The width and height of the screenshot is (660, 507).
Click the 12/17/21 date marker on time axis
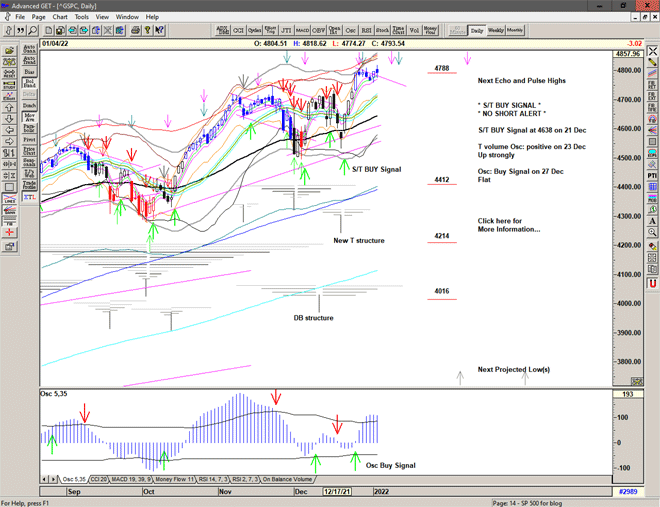click(x=337, y=493)
